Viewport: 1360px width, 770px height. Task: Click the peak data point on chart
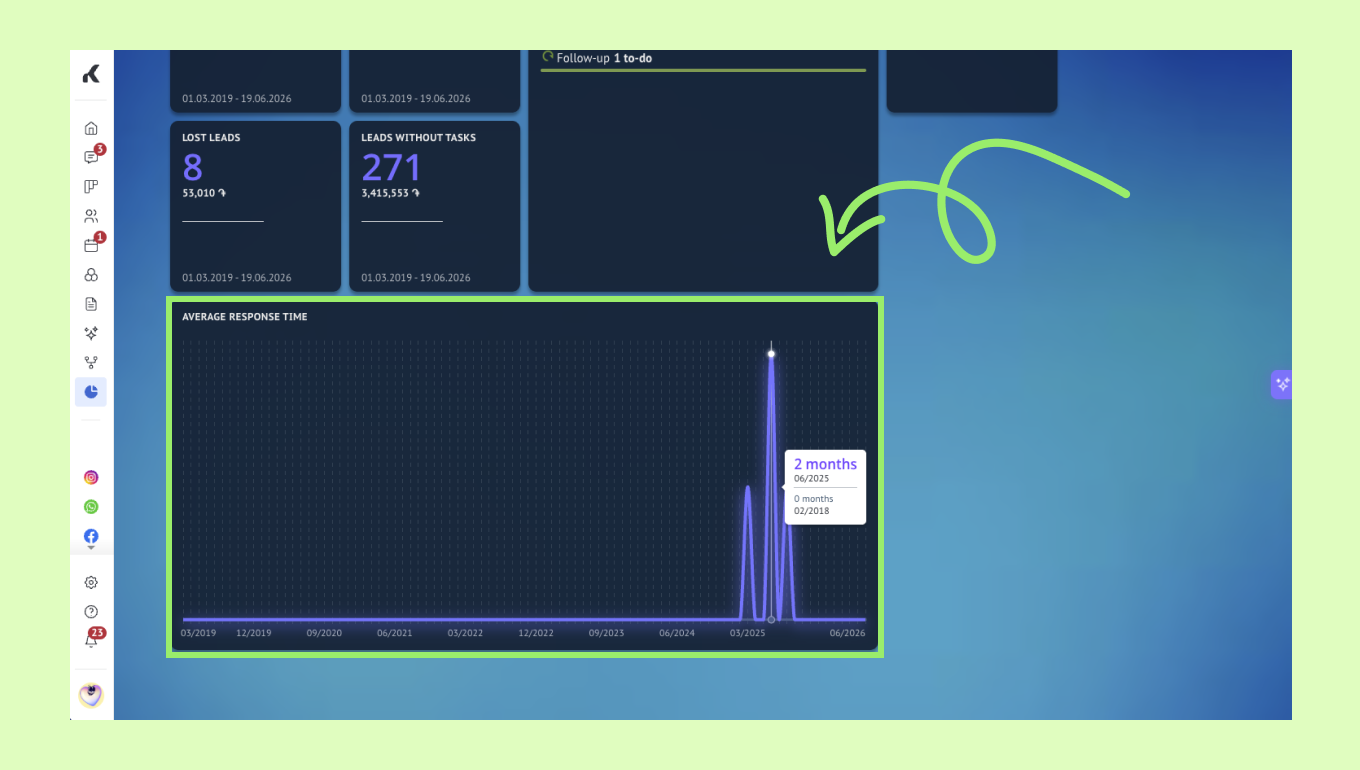(x=771, y=354)
